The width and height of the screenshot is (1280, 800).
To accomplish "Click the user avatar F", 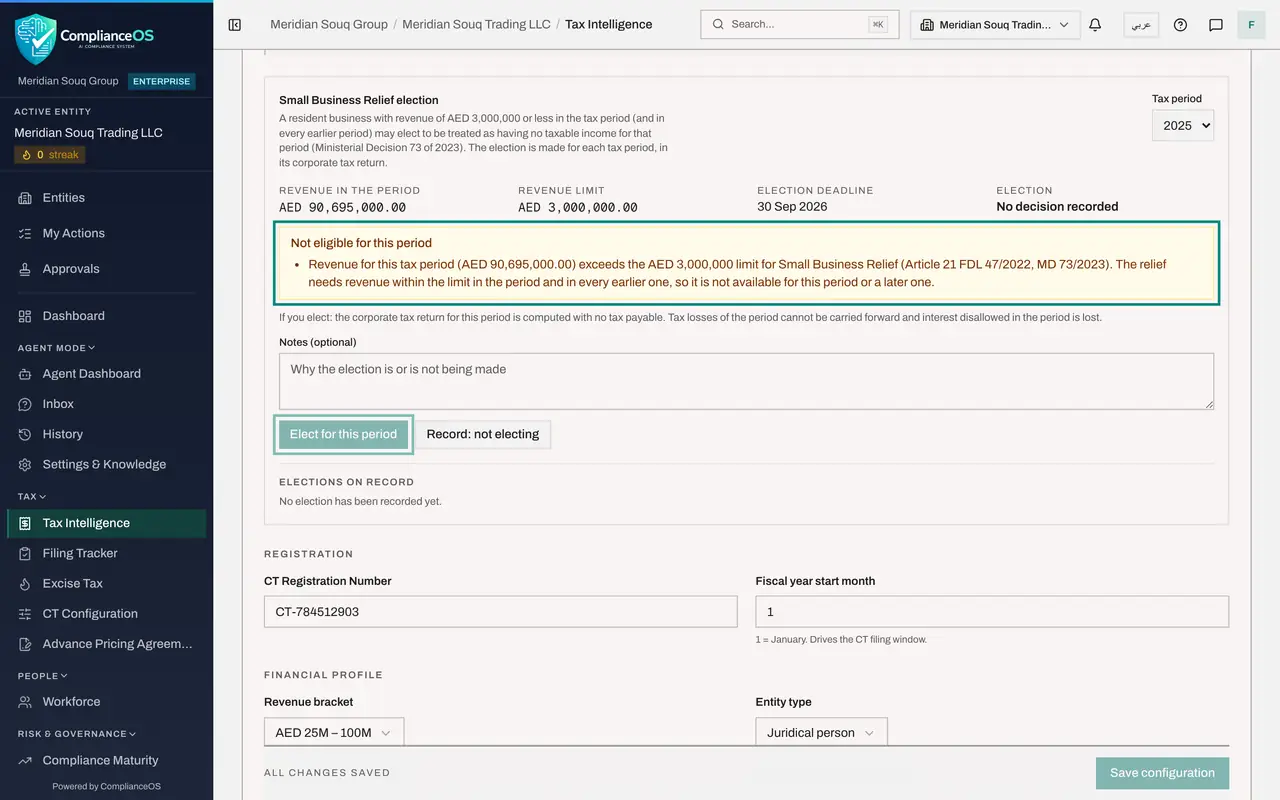I will click(1251, 25).
